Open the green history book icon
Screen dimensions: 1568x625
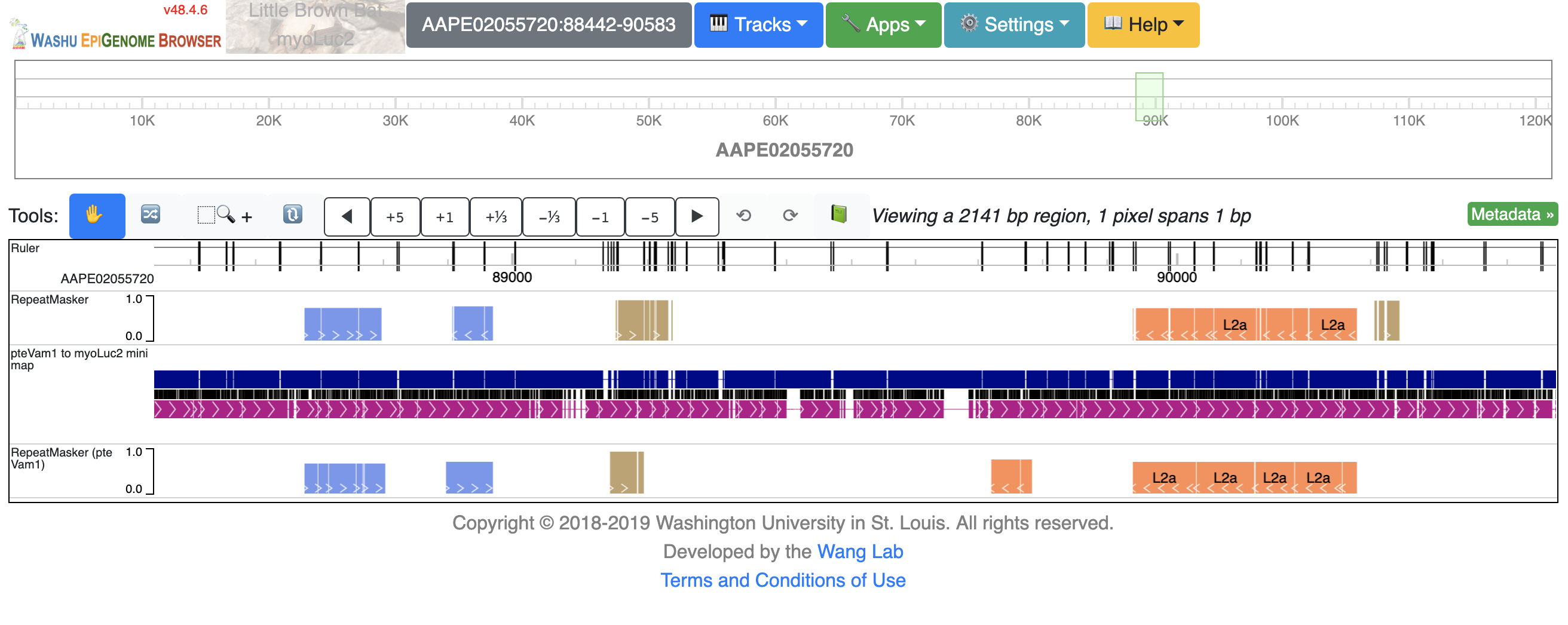point(839,216)
